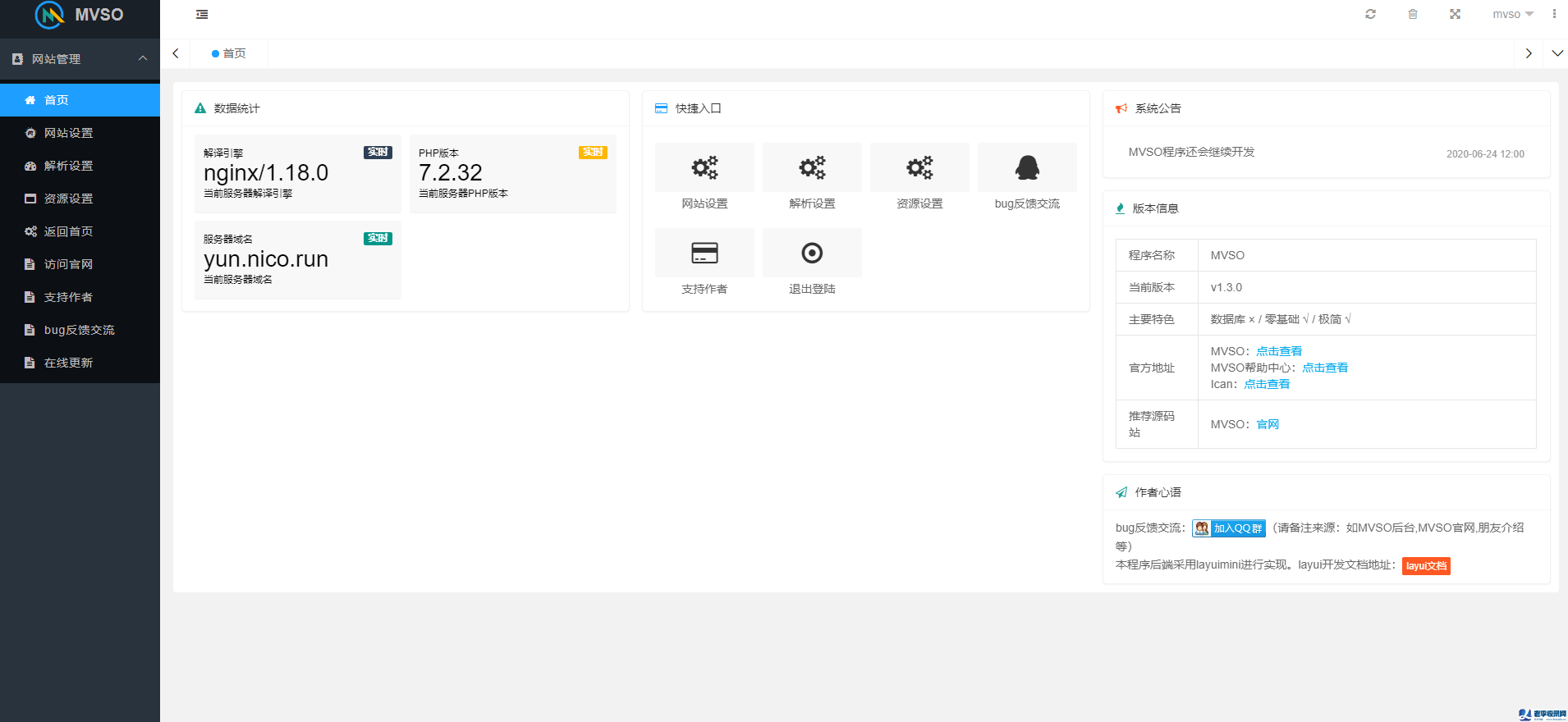Select the 首页 tab

tap(229, 53)
